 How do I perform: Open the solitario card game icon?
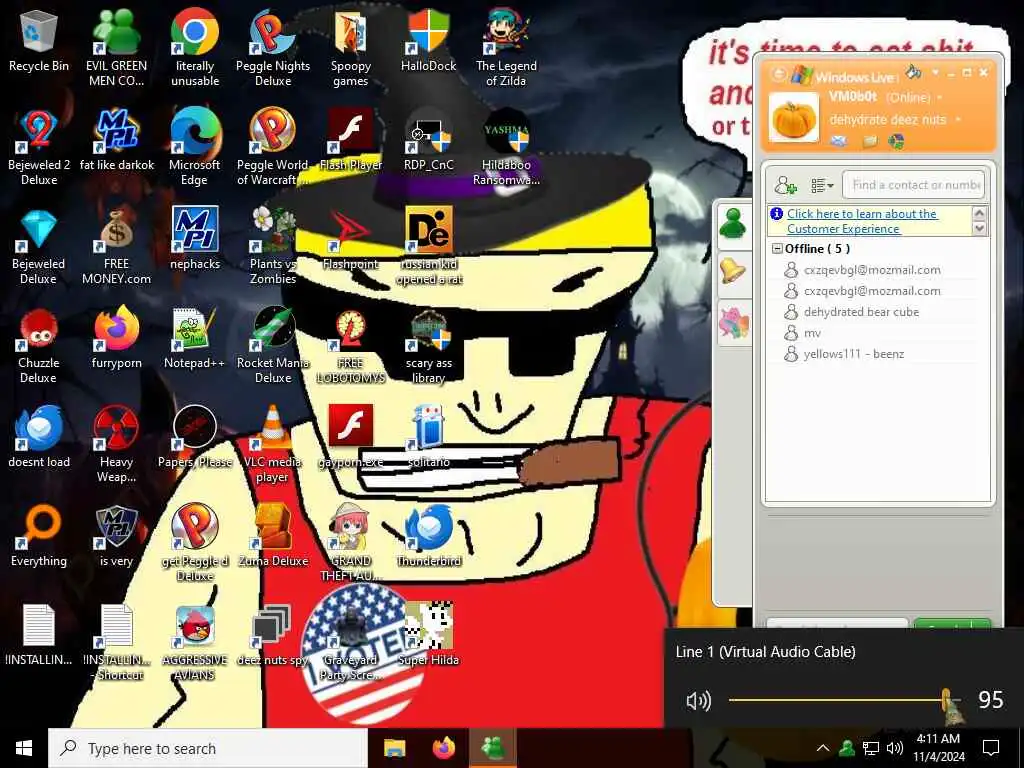coord(428,437)
